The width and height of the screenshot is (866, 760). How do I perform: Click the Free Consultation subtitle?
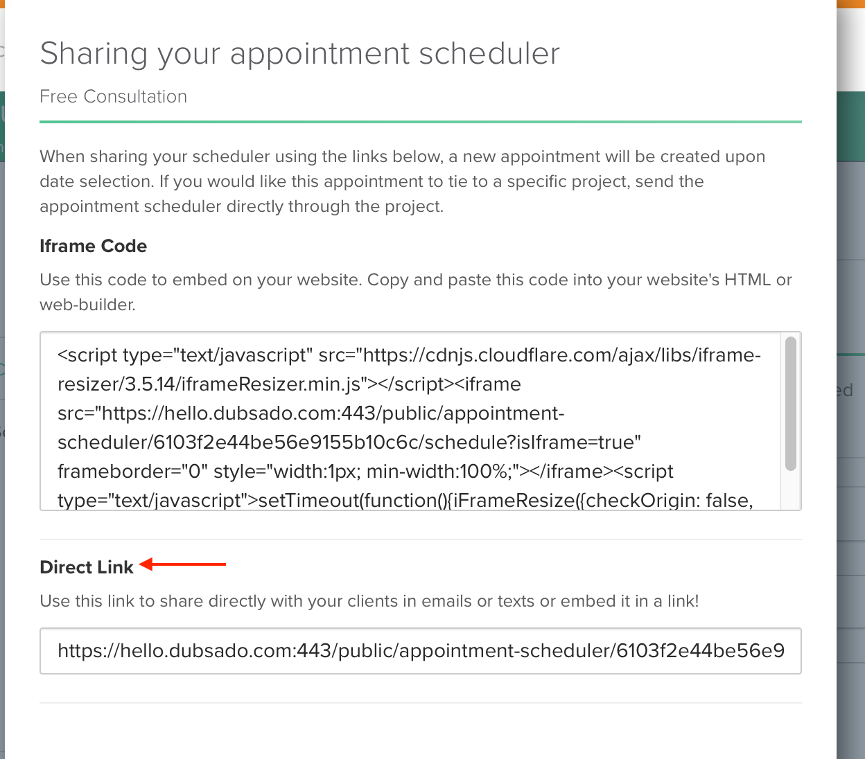tap(113, 97)
